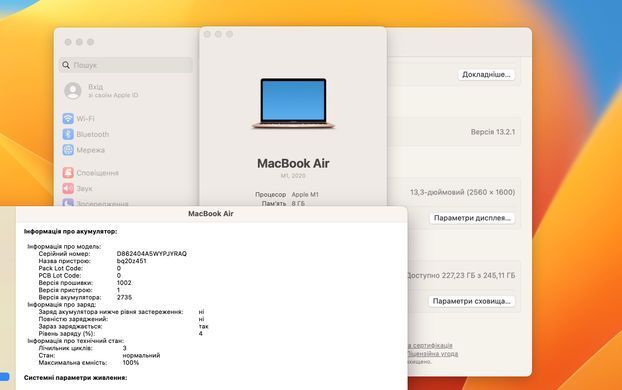
Task: Click the Apple ID avatar to sign in
Action: tap(73, 91)
